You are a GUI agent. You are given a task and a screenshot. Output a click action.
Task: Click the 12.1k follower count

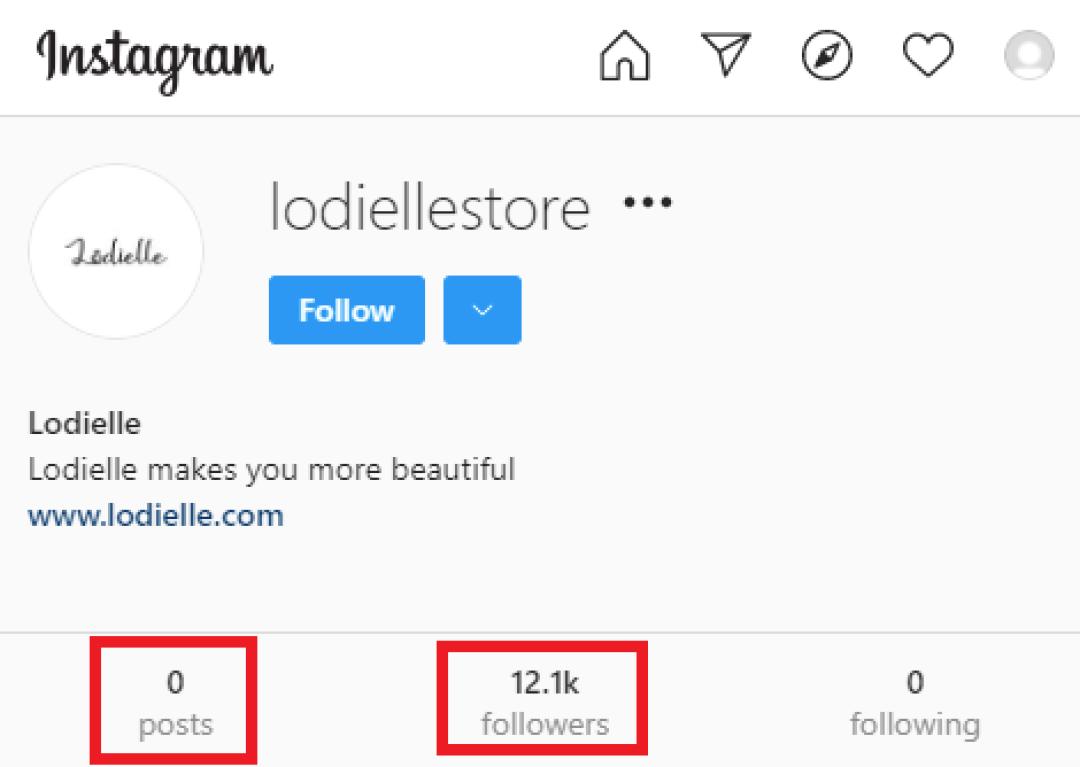tap(545, 683)
